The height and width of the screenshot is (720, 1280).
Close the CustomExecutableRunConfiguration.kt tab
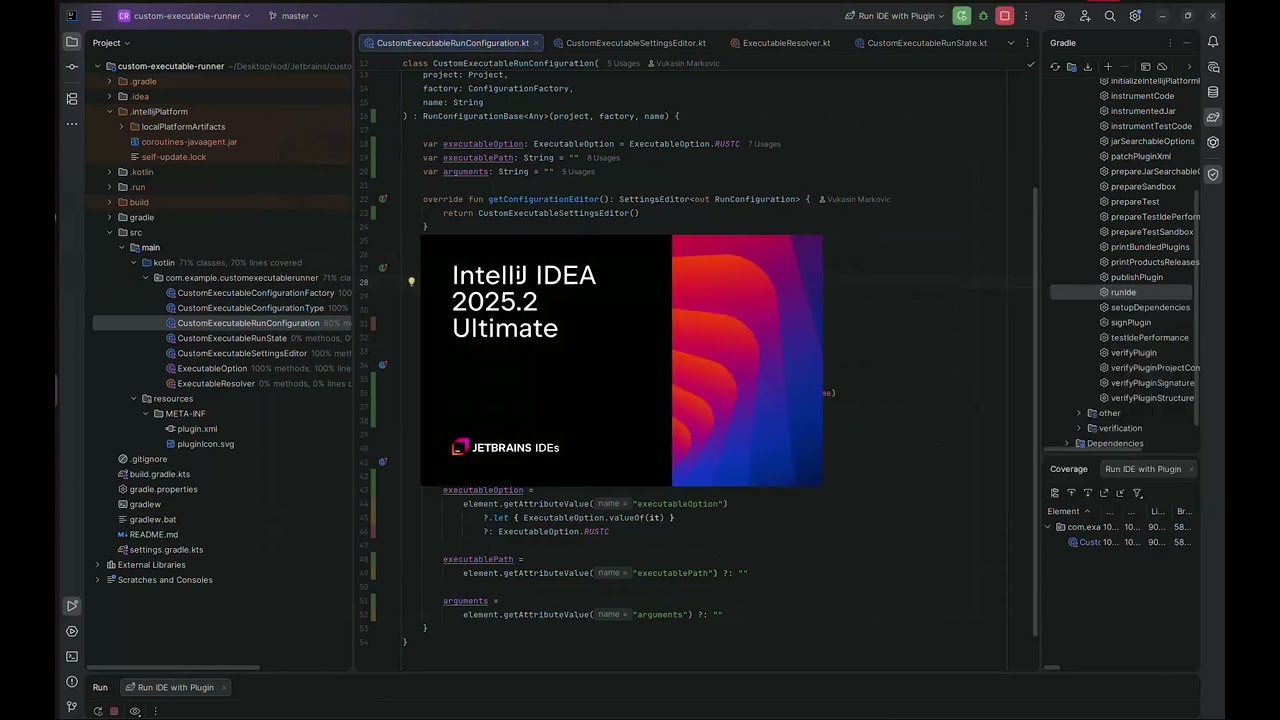(x=538, y=43)
